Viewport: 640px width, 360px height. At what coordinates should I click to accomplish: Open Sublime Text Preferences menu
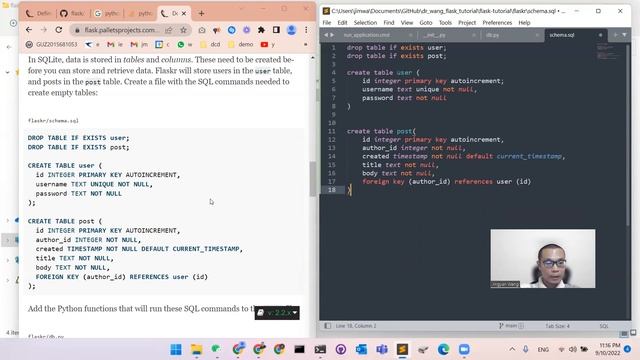click(x=497, y=22)
